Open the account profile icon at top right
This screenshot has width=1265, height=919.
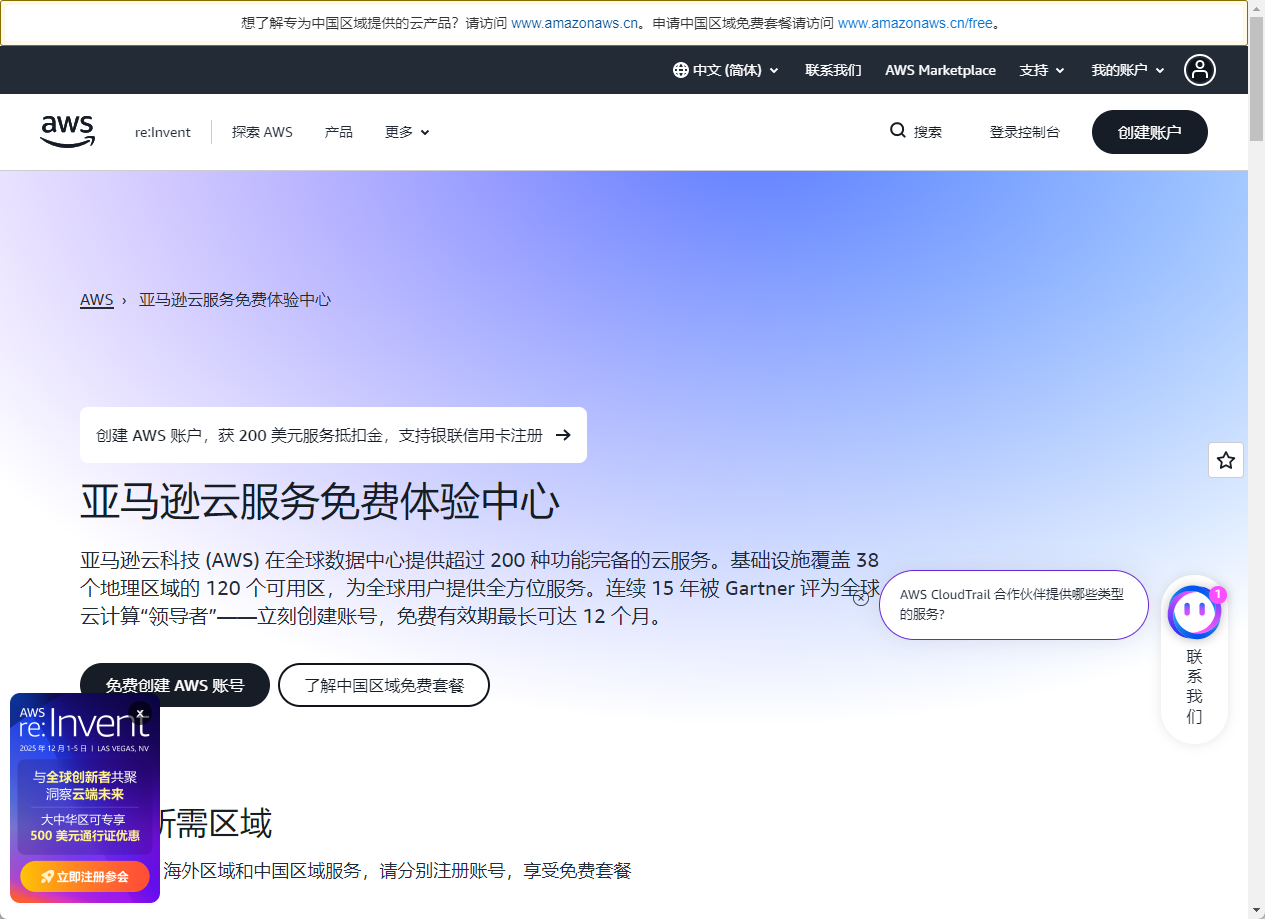click(x=1199, y=70)
